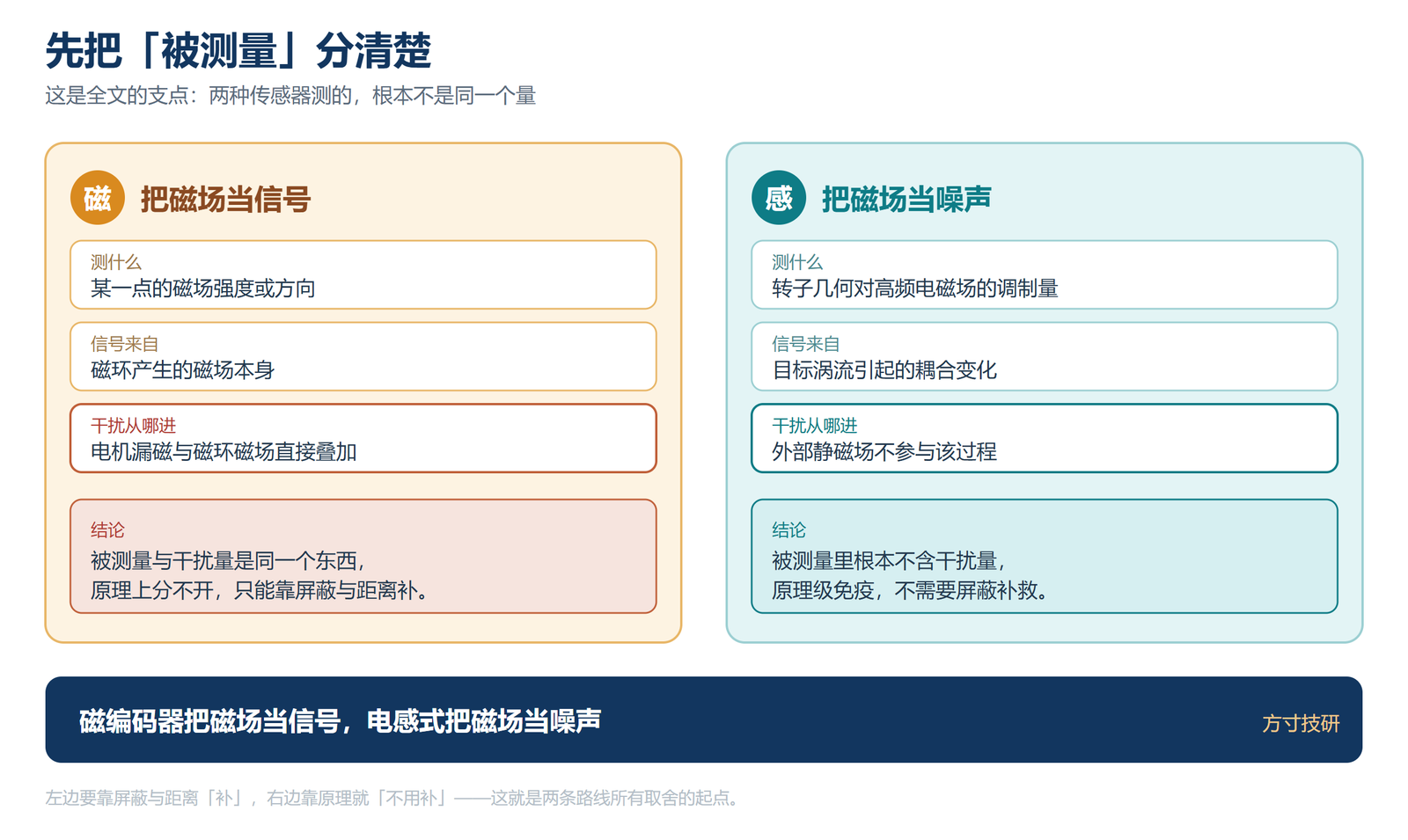
Task: Click the banner text 磁编码器把磁场当信号，电感式把磁场当噪声
Action: tap(341, 721)
